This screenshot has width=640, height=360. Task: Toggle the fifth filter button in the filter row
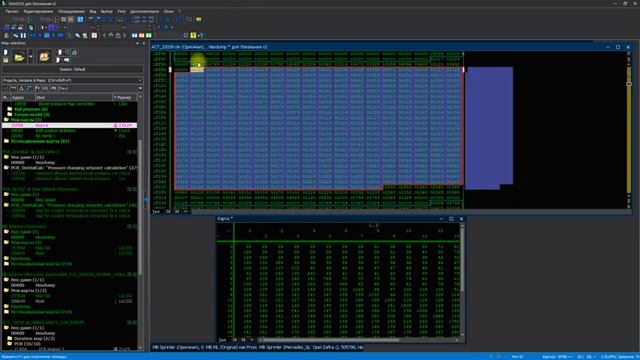(x=38, y=88)
